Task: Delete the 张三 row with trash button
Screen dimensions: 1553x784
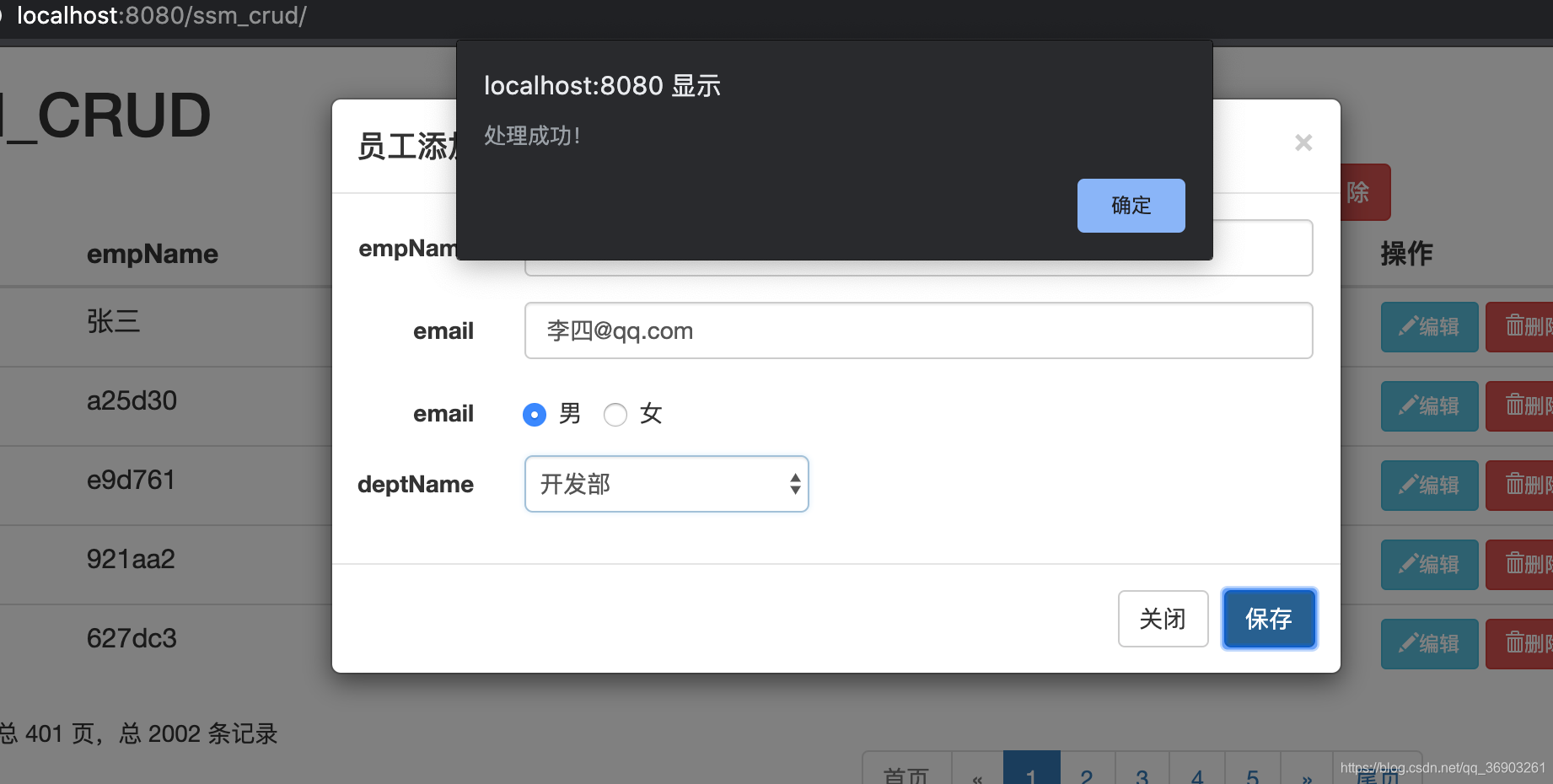Action: [x=1519, y=327]
